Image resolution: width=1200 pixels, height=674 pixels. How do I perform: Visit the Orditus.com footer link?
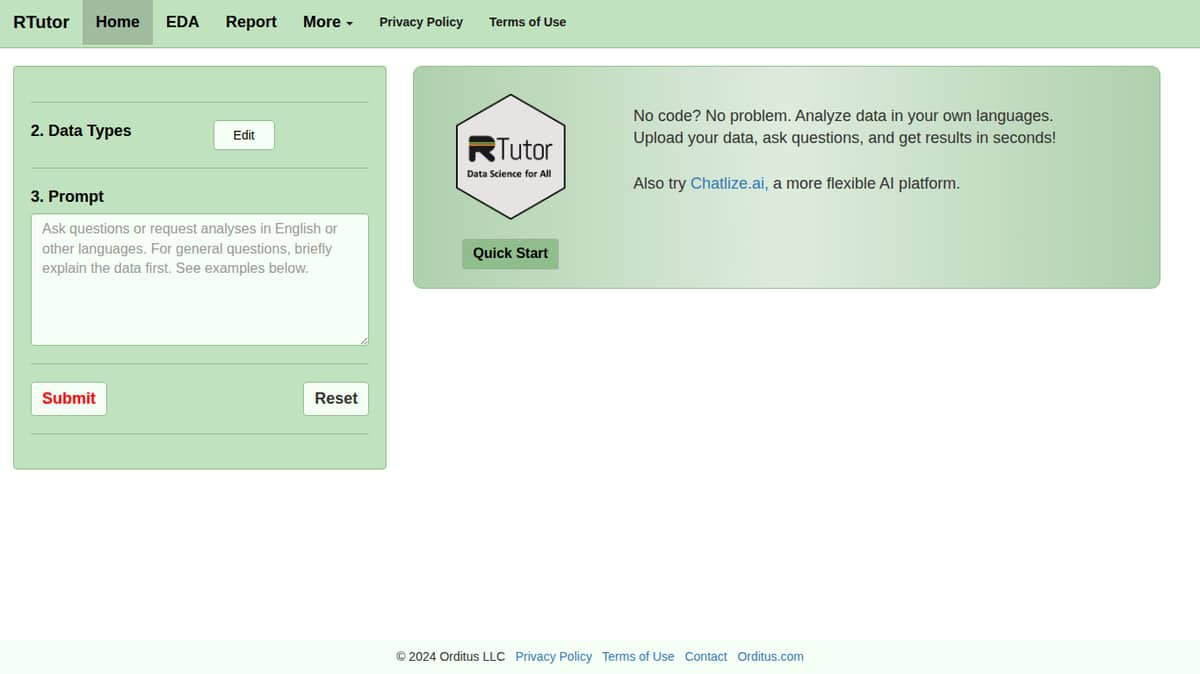point(770,657)
